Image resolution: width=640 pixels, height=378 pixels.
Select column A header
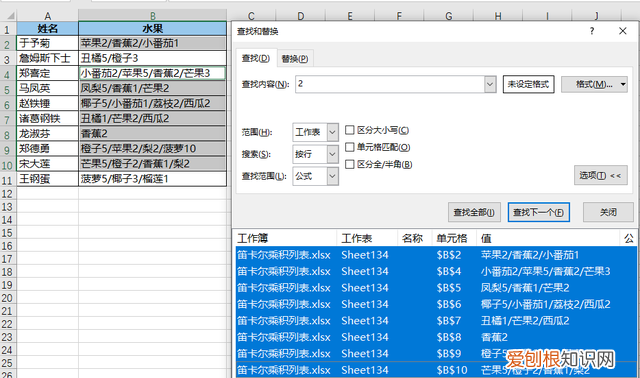click(47, 16)
